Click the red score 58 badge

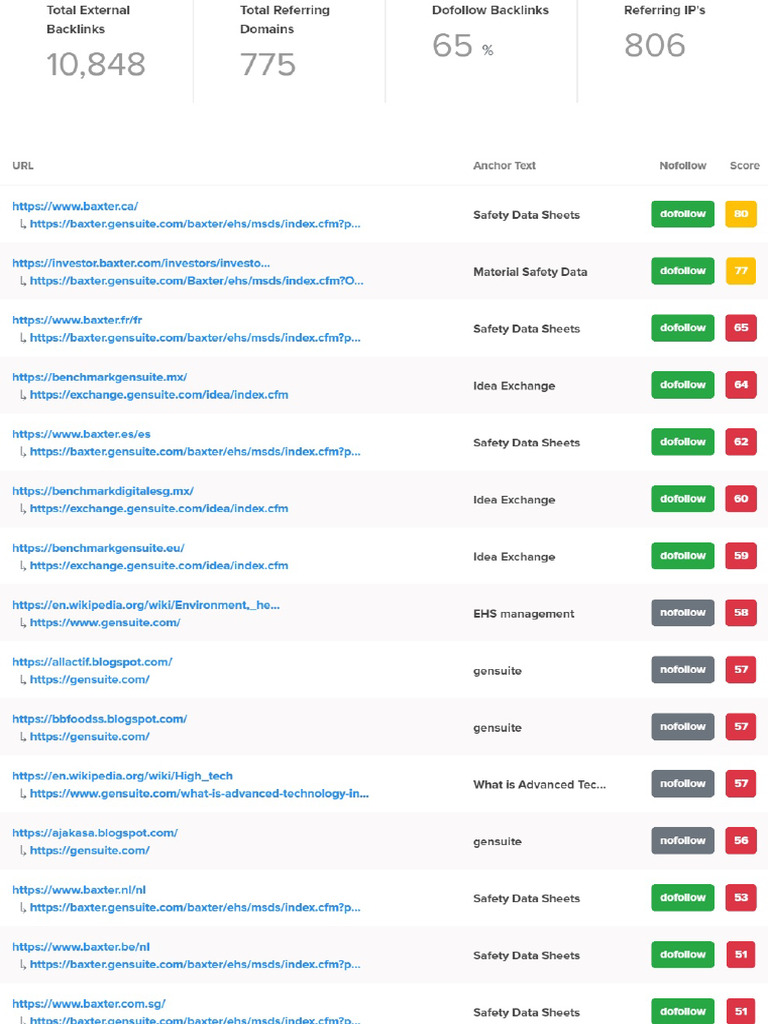coord(741,613)
